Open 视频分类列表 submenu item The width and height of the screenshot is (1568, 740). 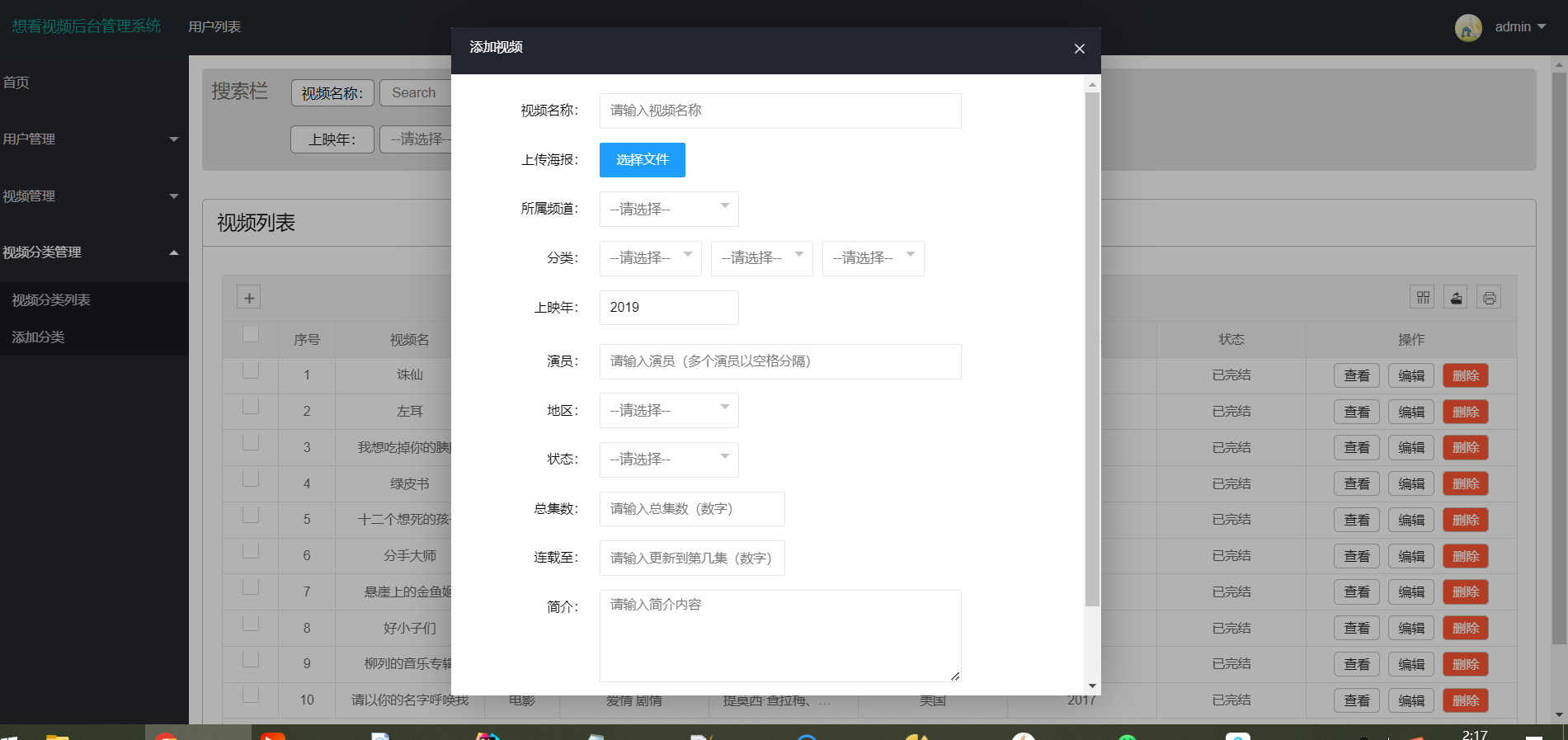click(51, 300)
